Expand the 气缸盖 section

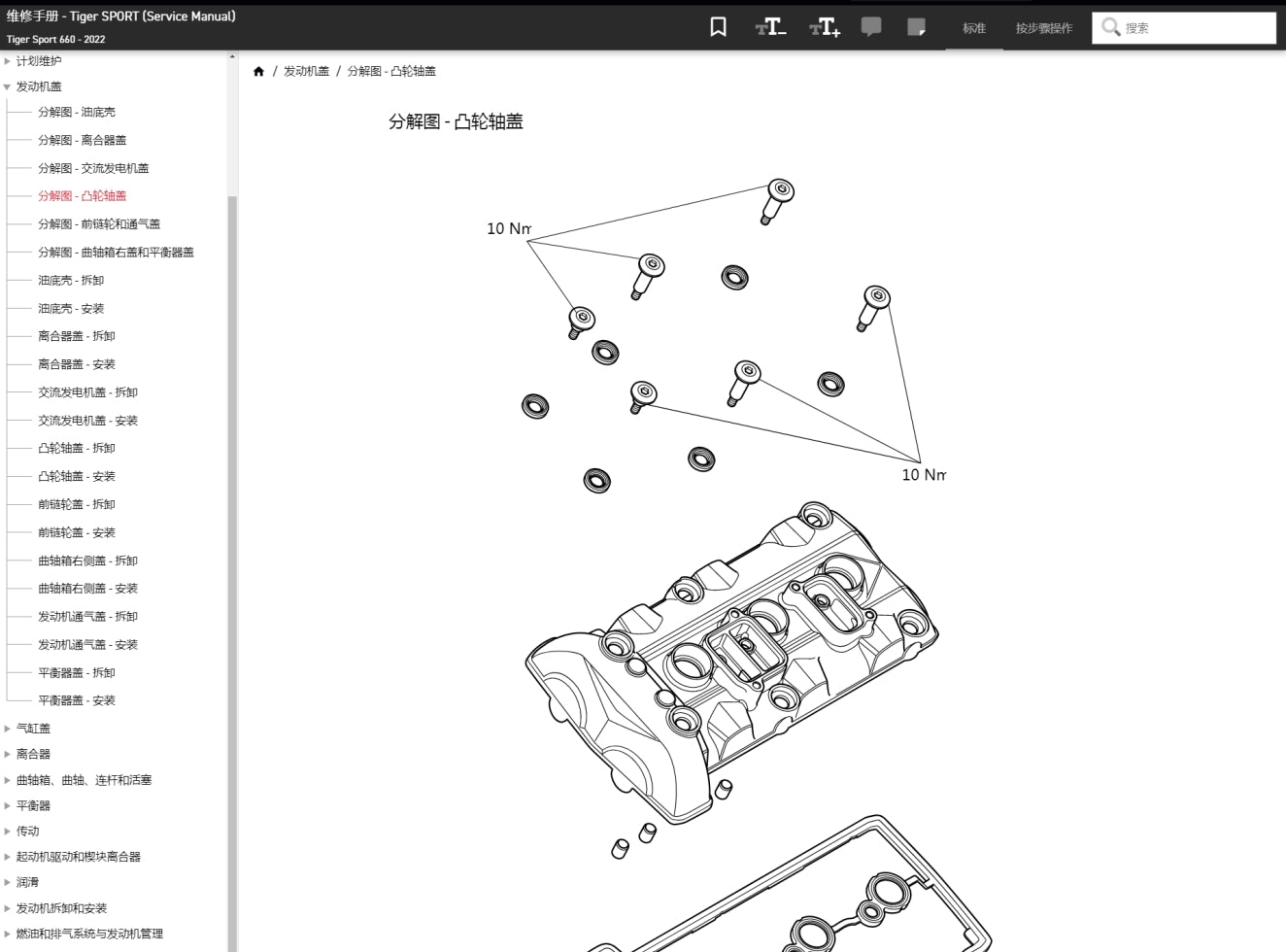pyautogui.click(x=34, y=728)
